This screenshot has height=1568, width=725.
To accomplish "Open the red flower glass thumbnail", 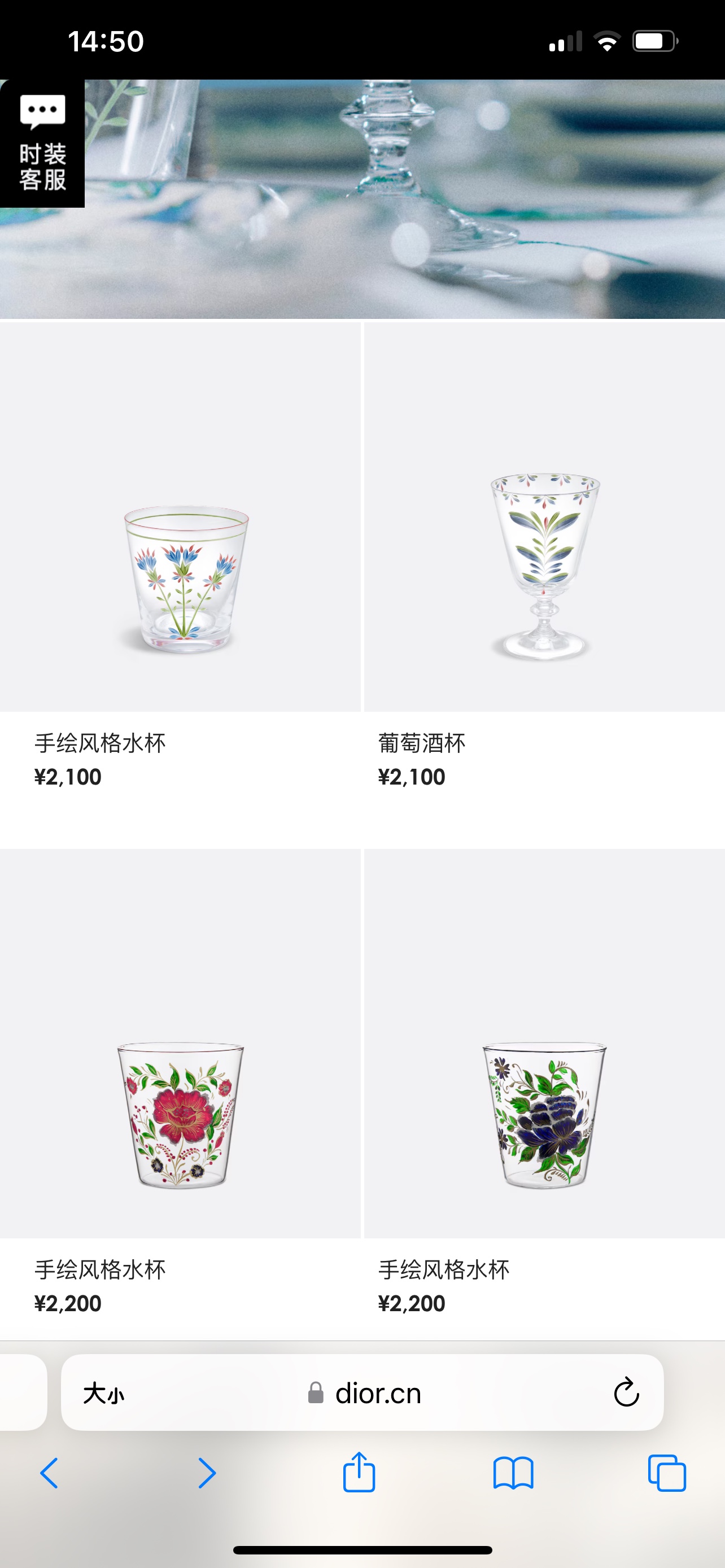I will point(180,1043).
